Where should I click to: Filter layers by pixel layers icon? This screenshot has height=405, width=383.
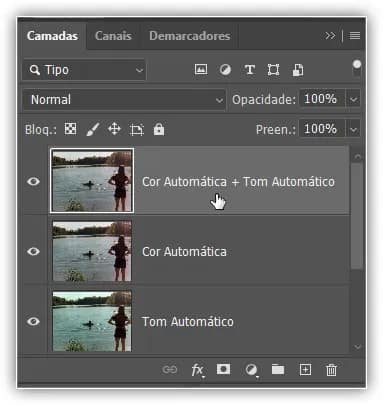click(x=201, y=69)
